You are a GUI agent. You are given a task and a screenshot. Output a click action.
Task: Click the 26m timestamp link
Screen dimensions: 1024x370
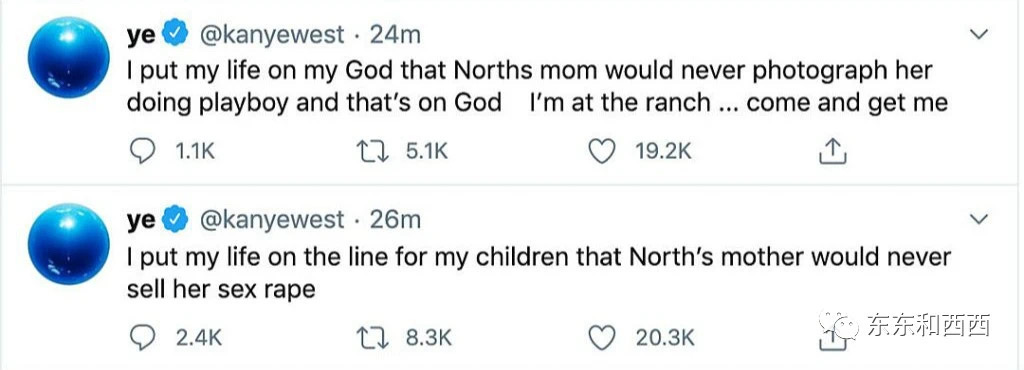click(395, 221)
